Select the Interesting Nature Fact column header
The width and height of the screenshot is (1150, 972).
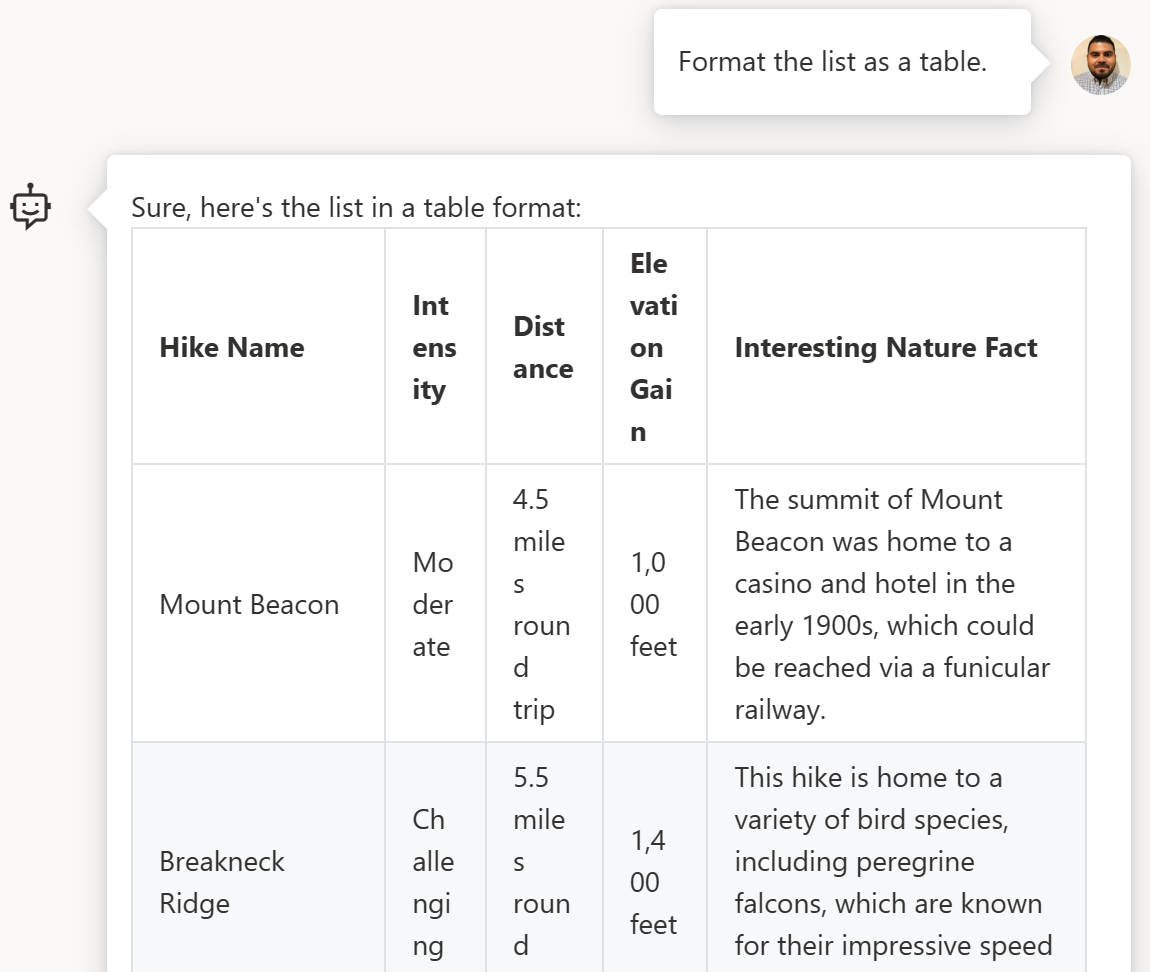pos(886,348)
